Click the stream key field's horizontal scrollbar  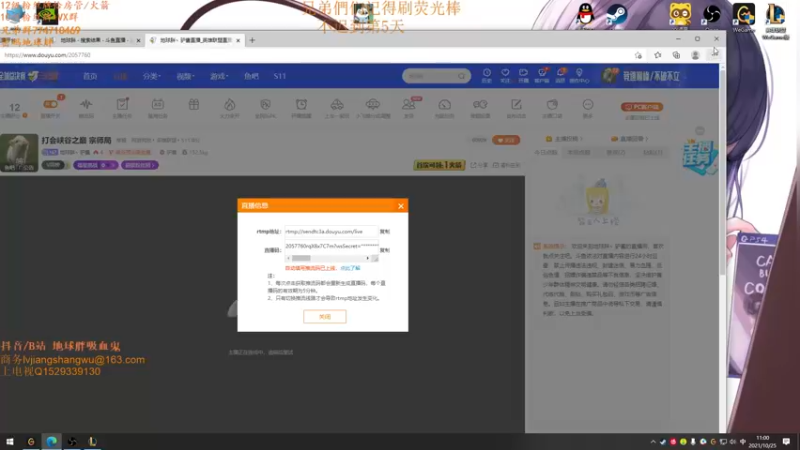(x=301, y=258)
